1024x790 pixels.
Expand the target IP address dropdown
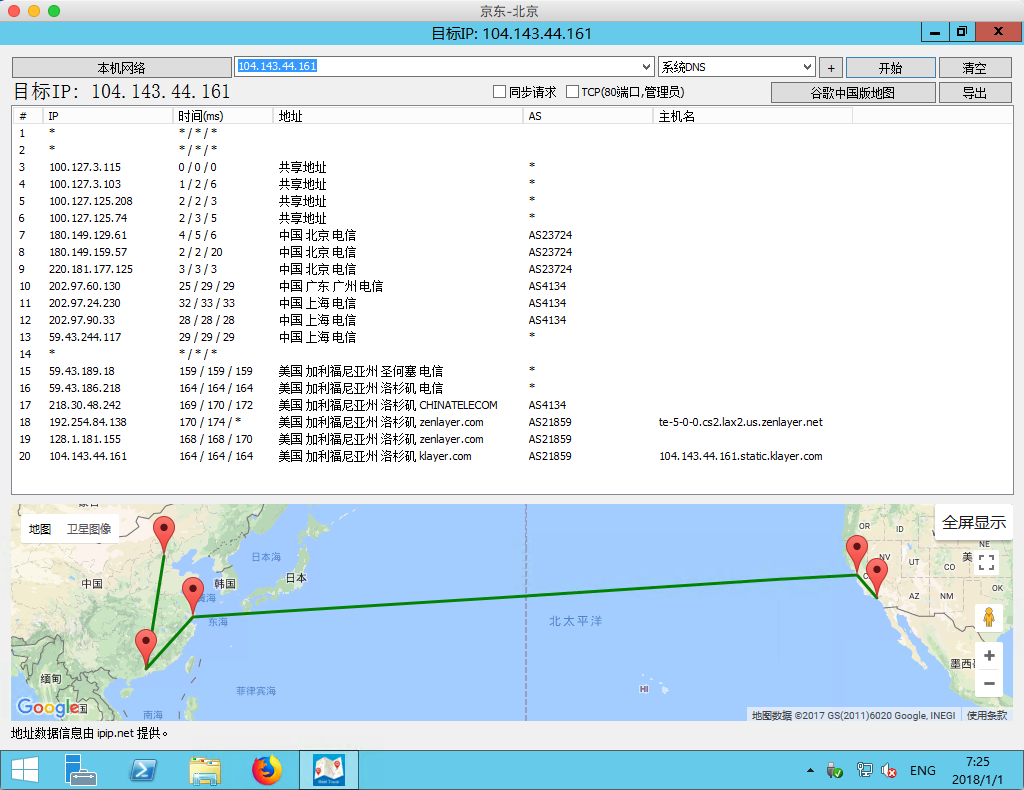click(x=645, y=67)
